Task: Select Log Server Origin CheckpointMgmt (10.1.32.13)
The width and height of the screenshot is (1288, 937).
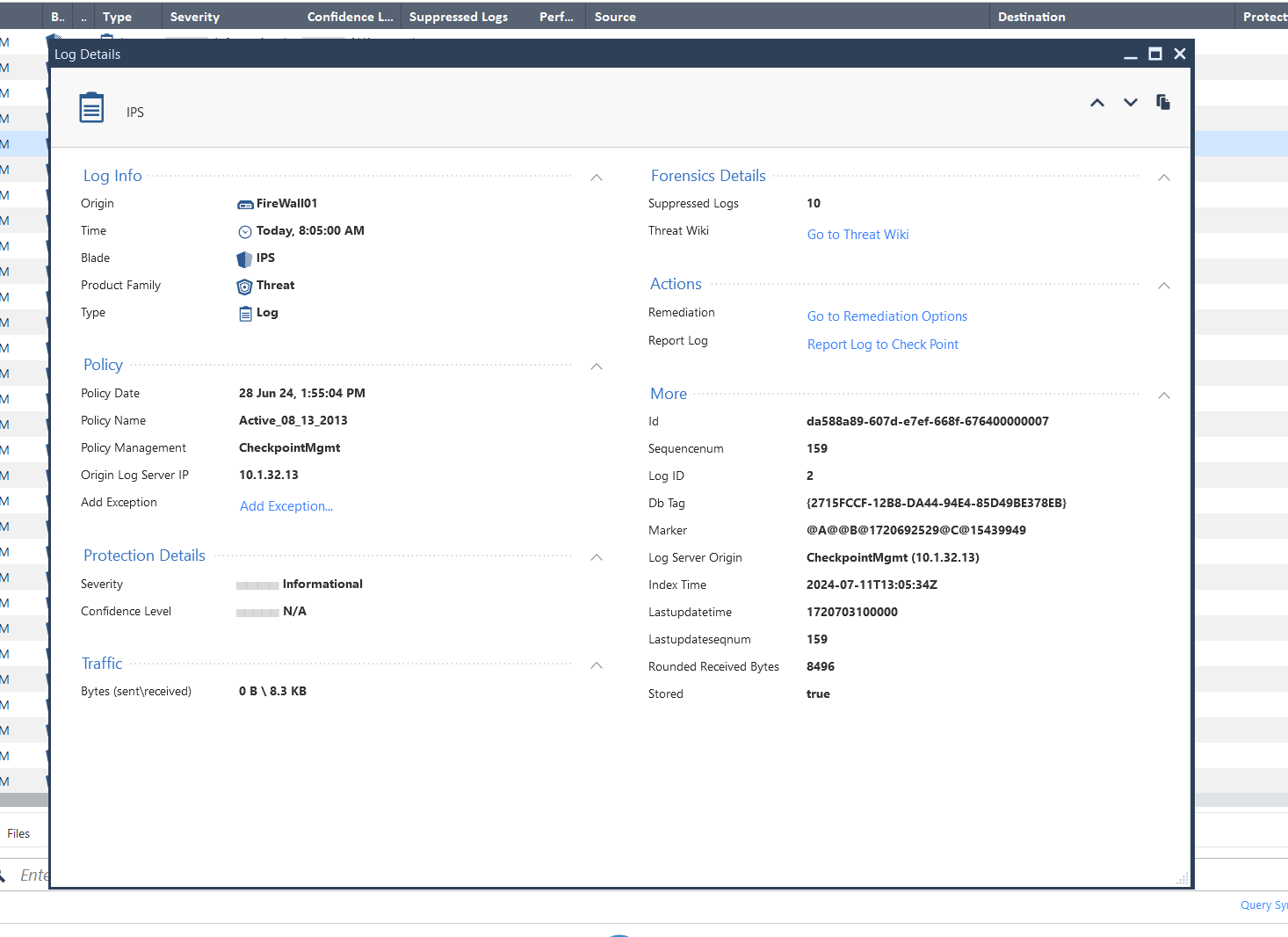Action: point(893,557)
